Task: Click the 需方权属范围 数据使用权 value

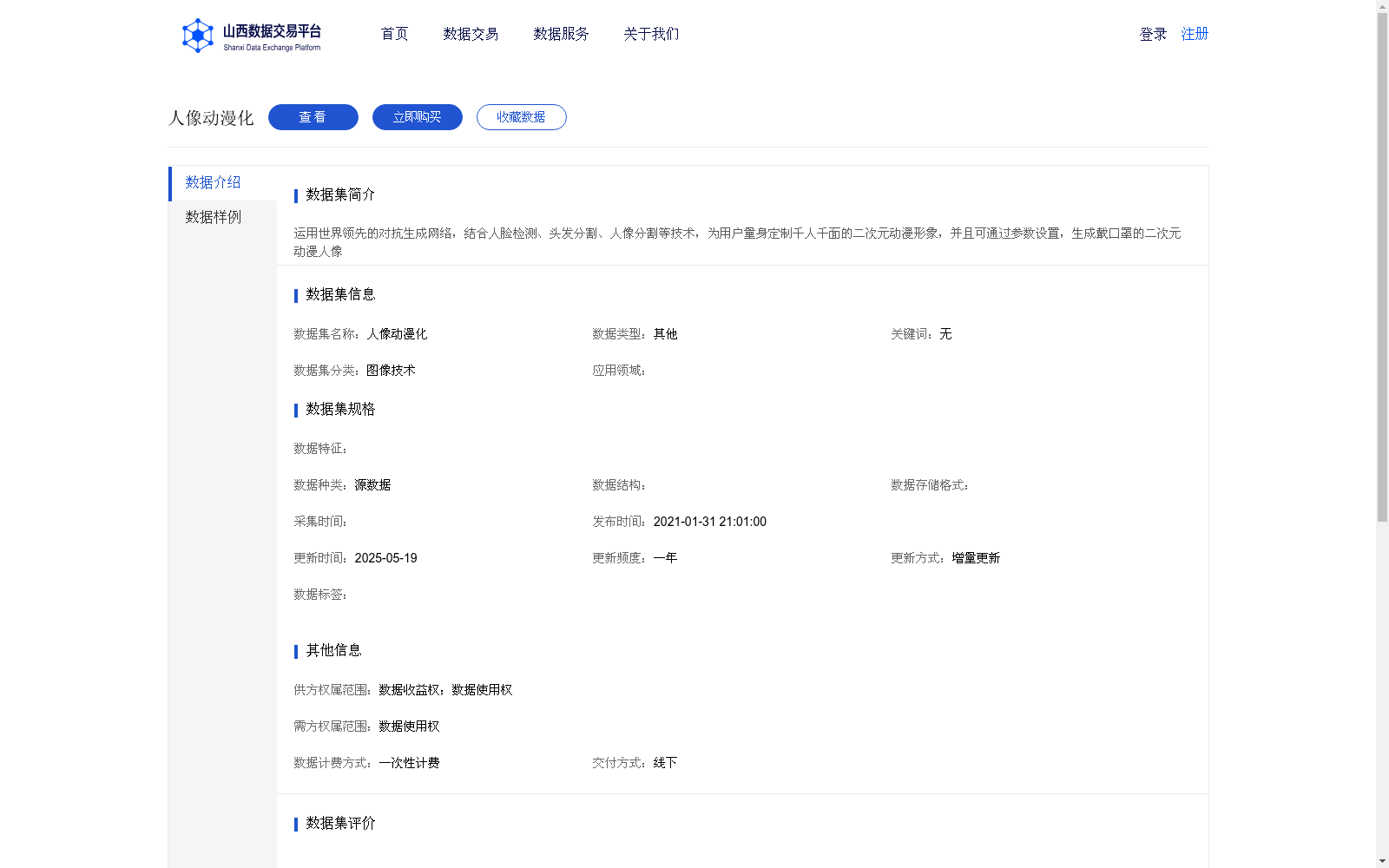Action: coord(409,727)
